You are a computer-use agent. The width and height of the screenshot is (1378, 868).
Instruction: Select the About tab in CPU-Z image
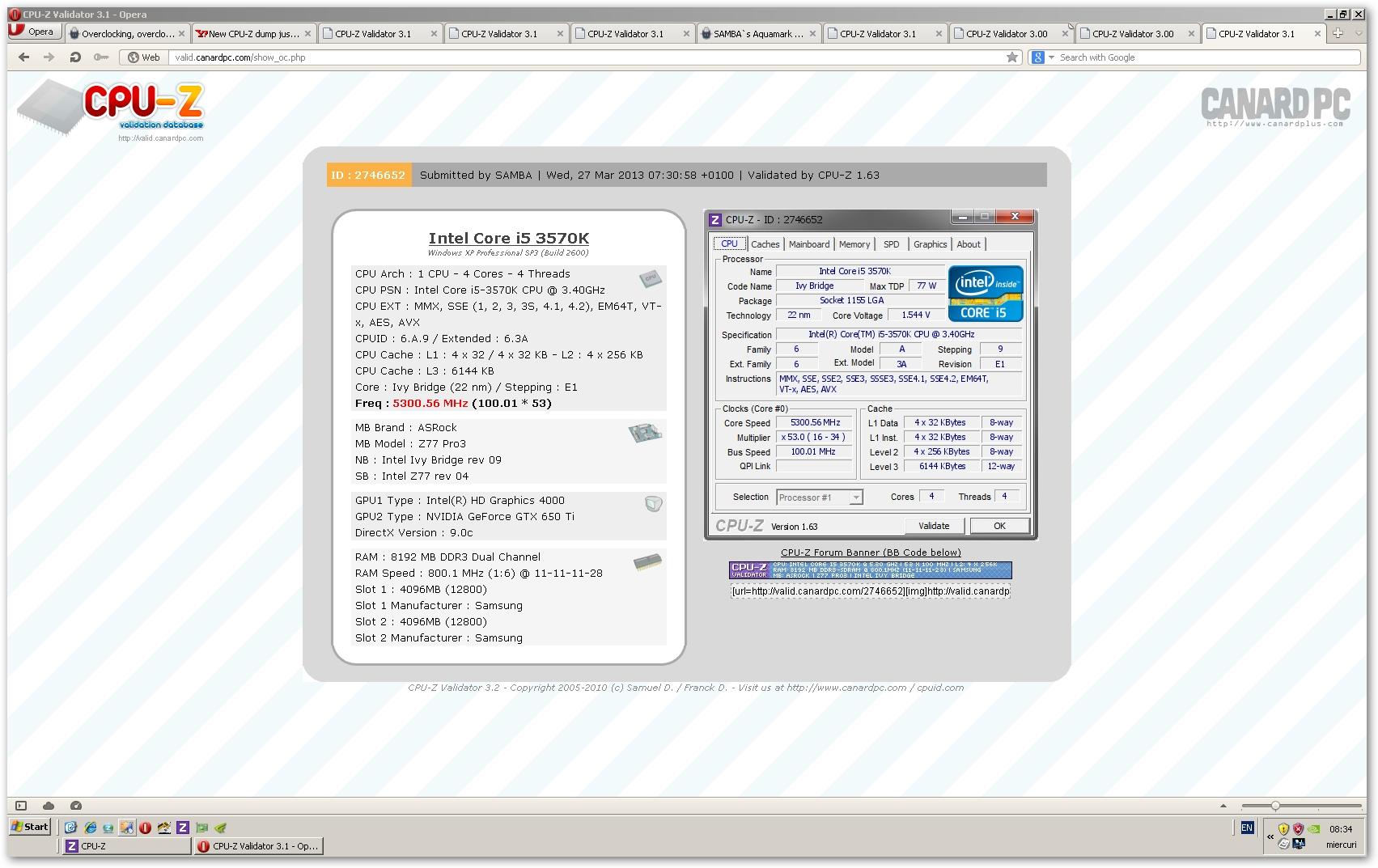[x=969, y=244]
